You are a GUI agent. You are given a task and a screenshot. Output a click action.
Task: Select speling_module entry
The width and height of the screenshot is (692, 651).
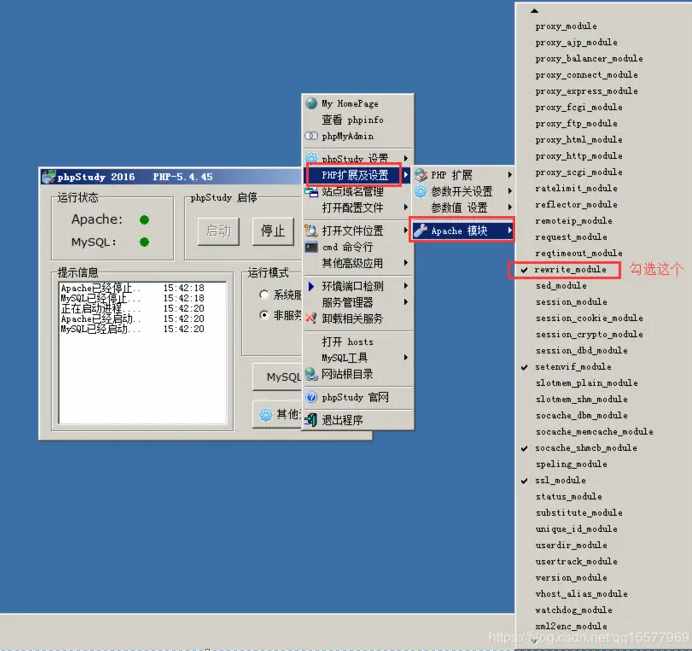[572, 464]
